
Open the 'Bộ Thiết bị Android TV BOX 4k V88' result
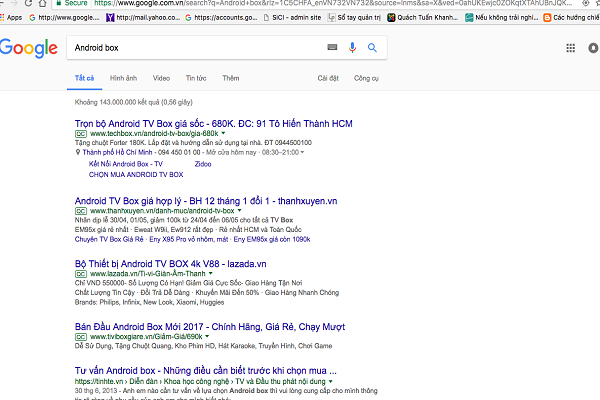point(170,263)
